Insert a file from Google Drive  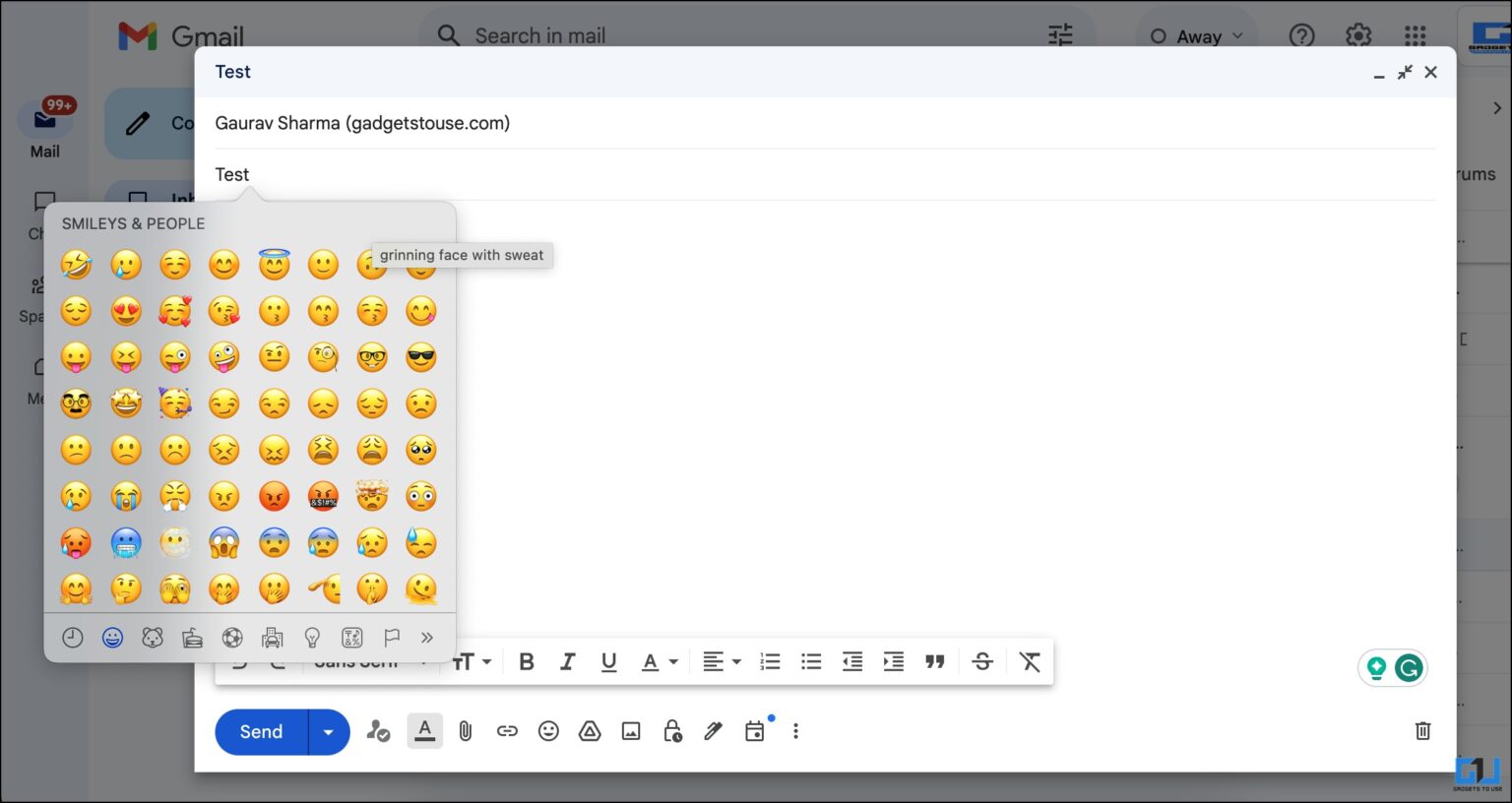590,731
